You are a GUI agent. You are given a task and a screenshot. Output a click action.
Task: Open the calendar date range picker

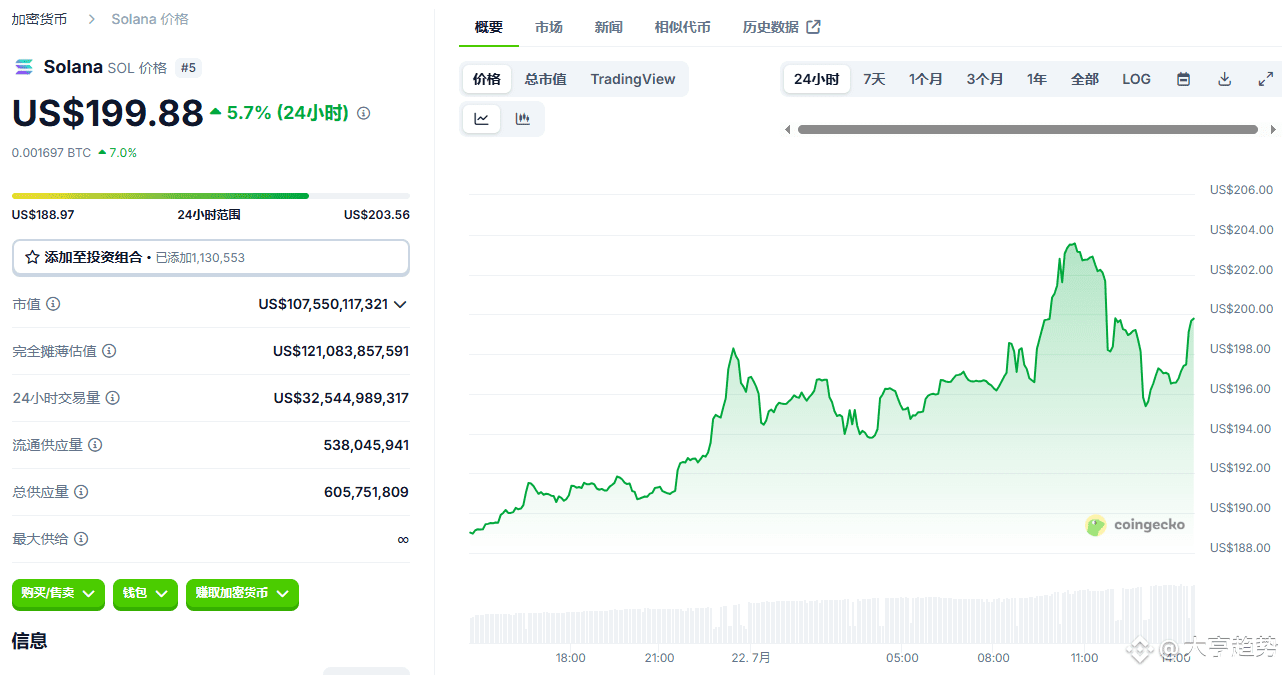pos(1183,79)
